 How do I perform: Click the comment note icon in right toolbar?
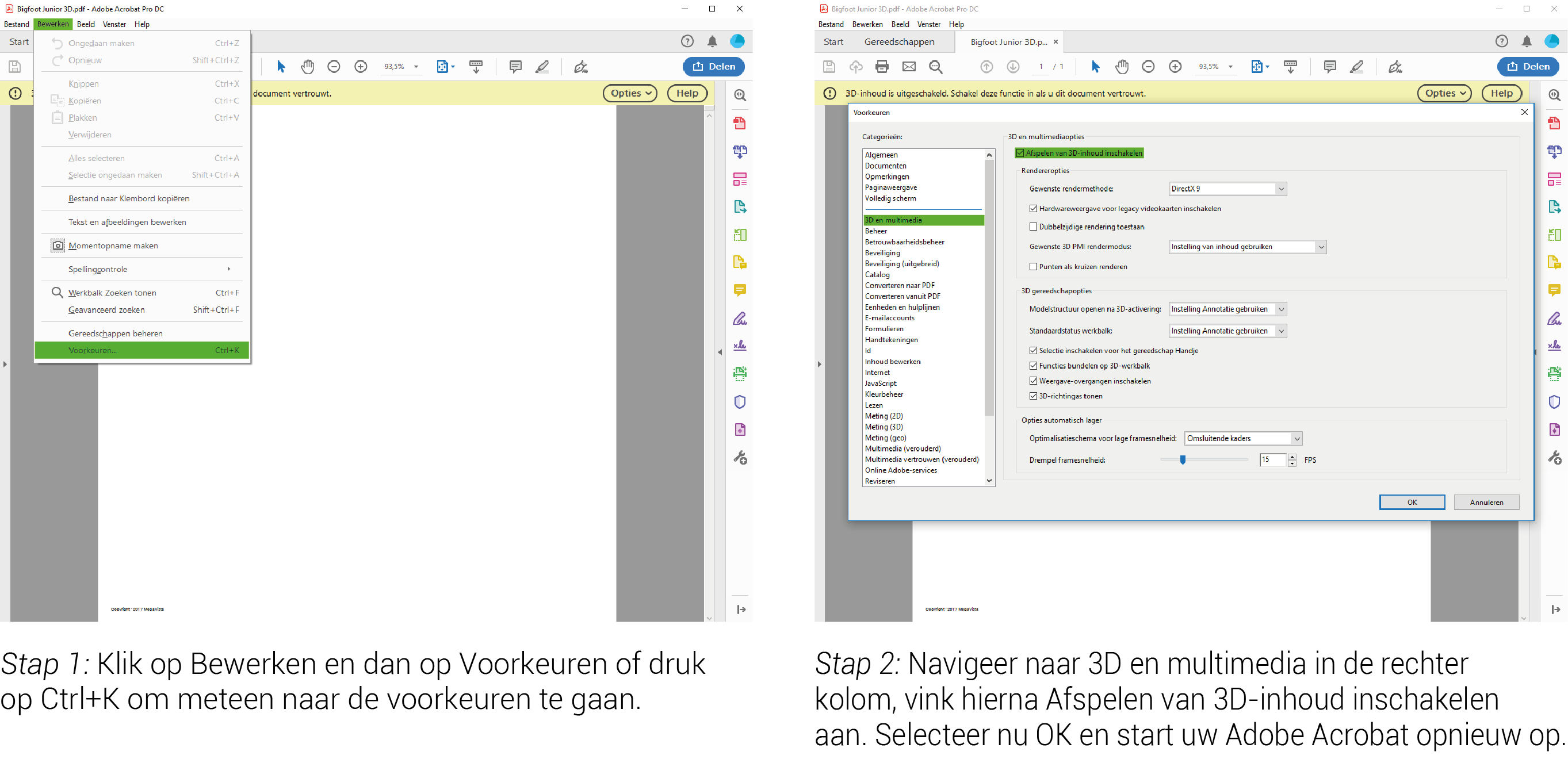point(1330,67)
